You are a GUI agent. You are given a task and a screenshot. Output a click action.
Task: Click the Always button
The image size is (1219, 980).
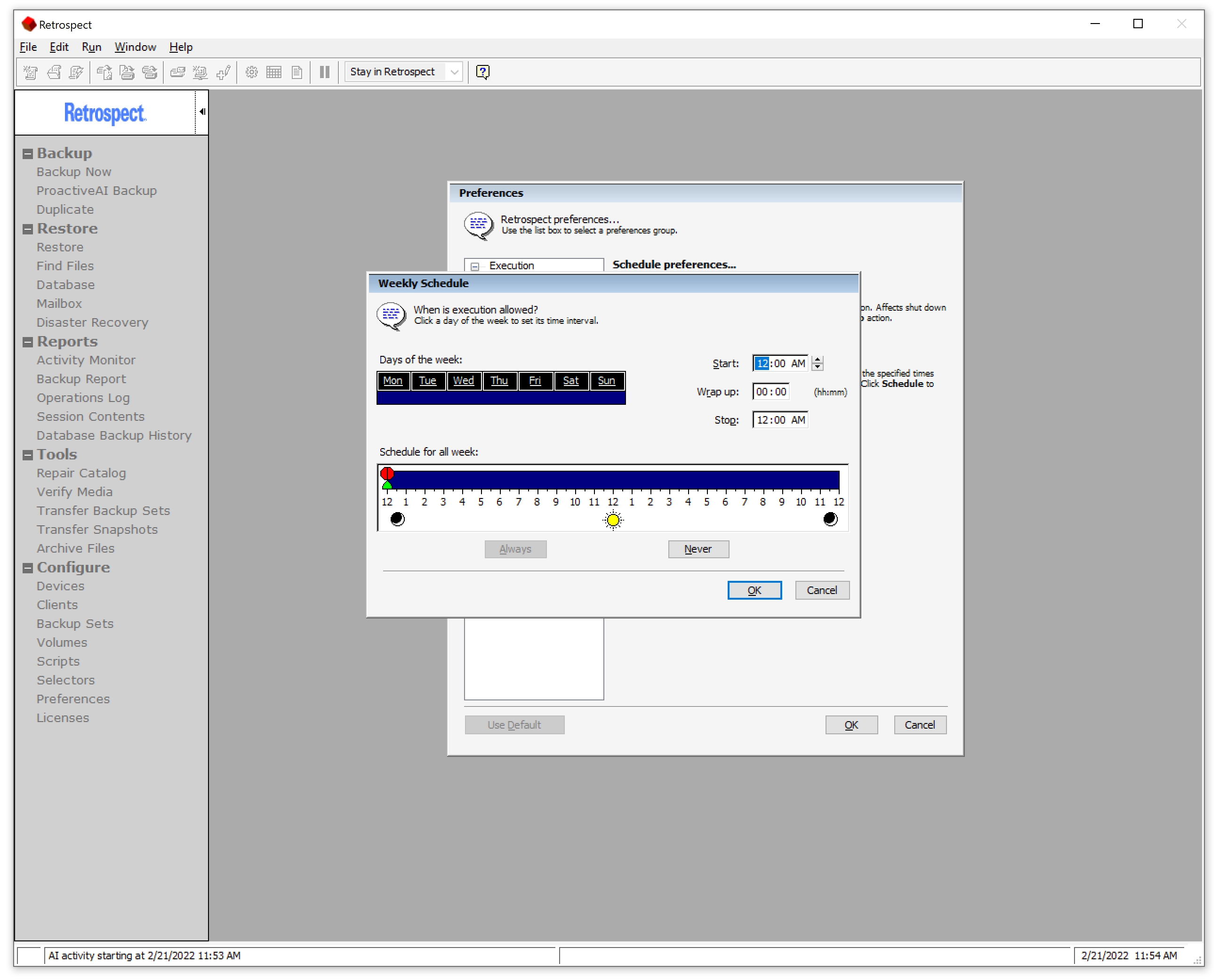click(x=516, y=549)
